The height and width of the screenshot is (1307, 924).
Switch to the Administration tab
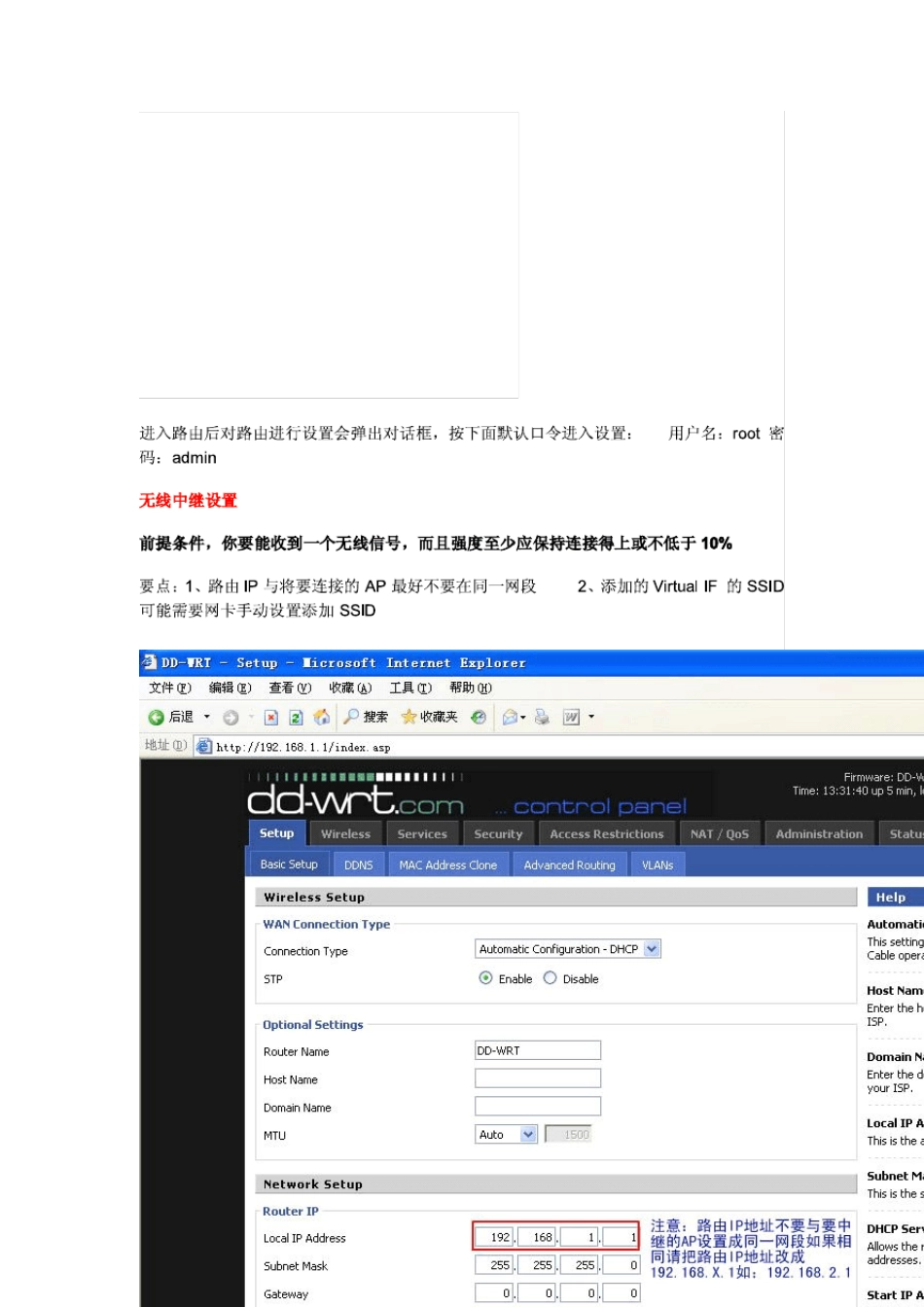(x=819, y=834)
